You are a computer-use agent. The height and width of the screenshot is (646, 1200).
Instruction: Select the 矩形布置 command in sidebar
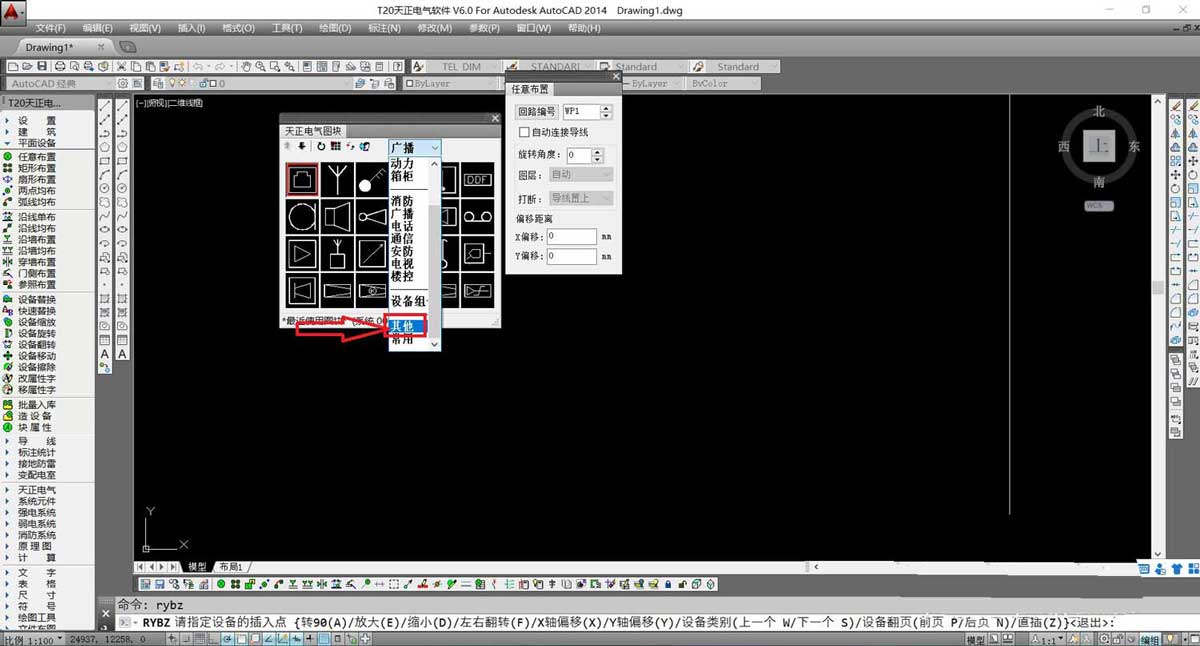coord(36,168)
